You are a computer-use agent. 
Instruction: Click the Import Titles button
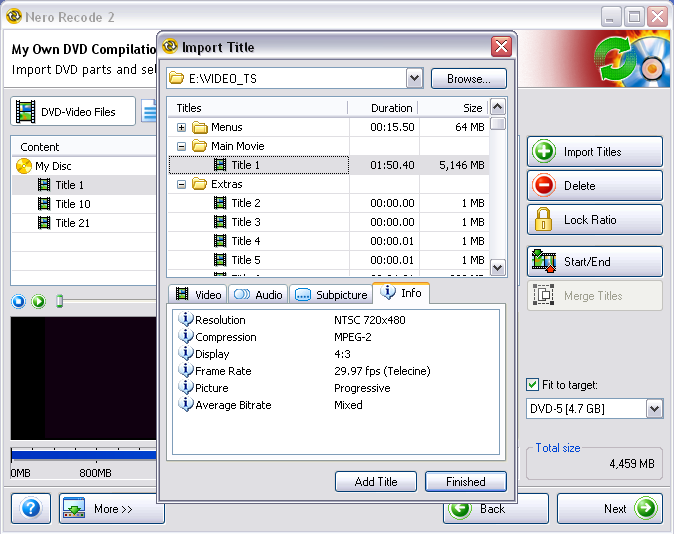point(594,151)
